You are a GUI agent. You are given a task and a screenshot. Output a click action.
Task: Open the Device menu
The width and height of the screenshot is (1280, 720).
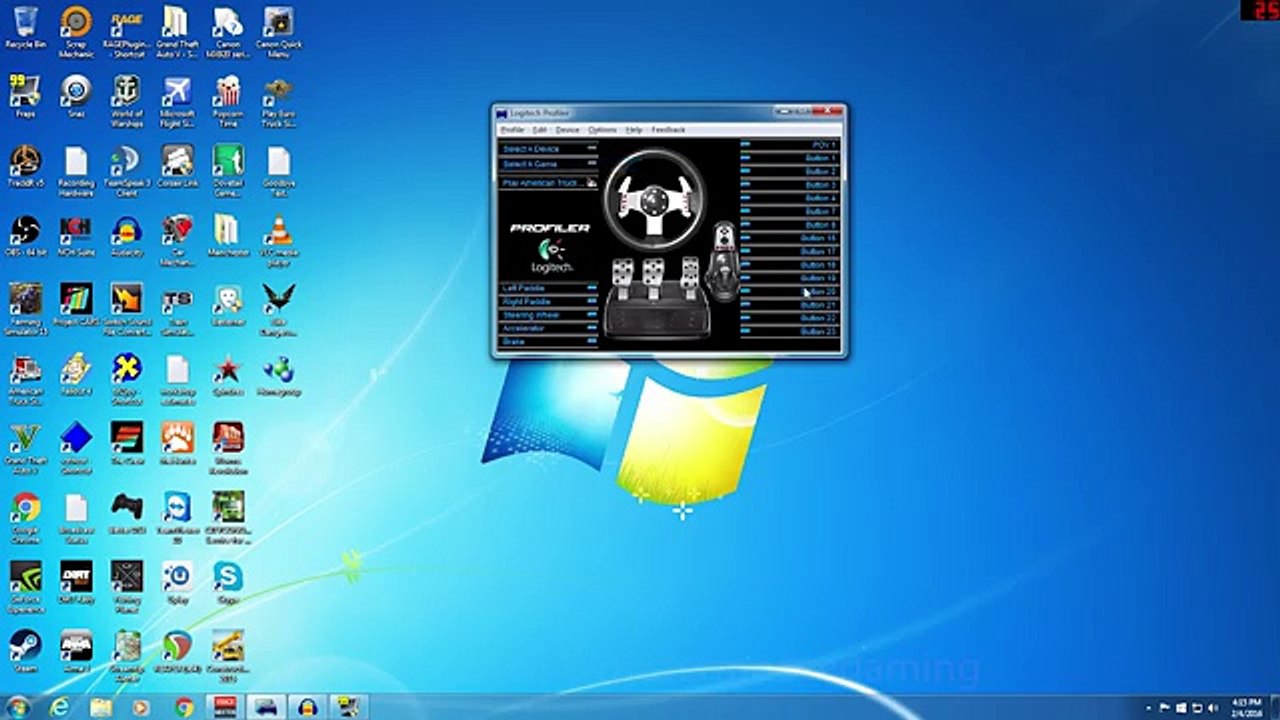point(567,130)
